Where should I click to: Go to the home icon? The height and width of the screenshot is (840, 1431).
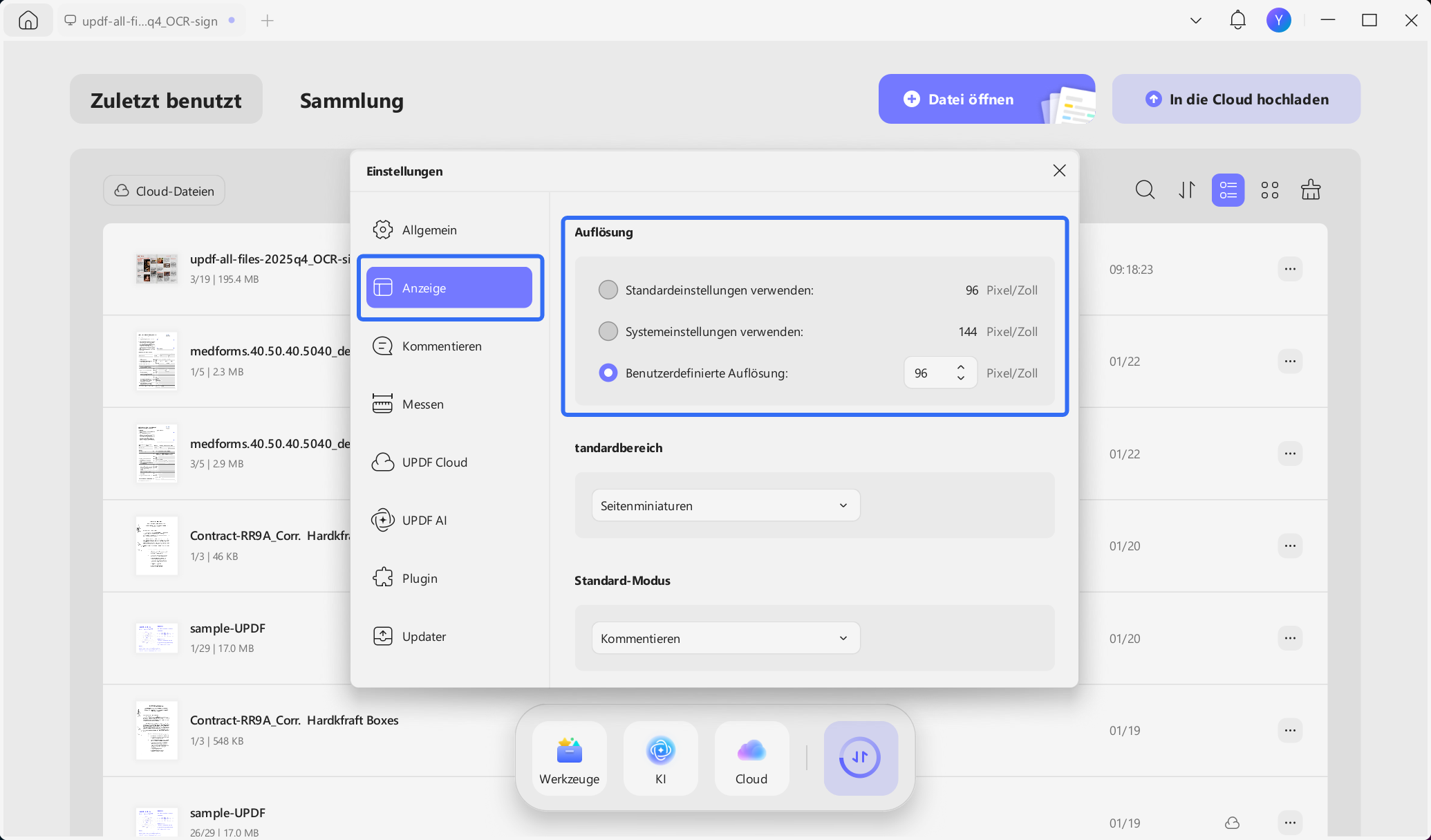point(28,21)
